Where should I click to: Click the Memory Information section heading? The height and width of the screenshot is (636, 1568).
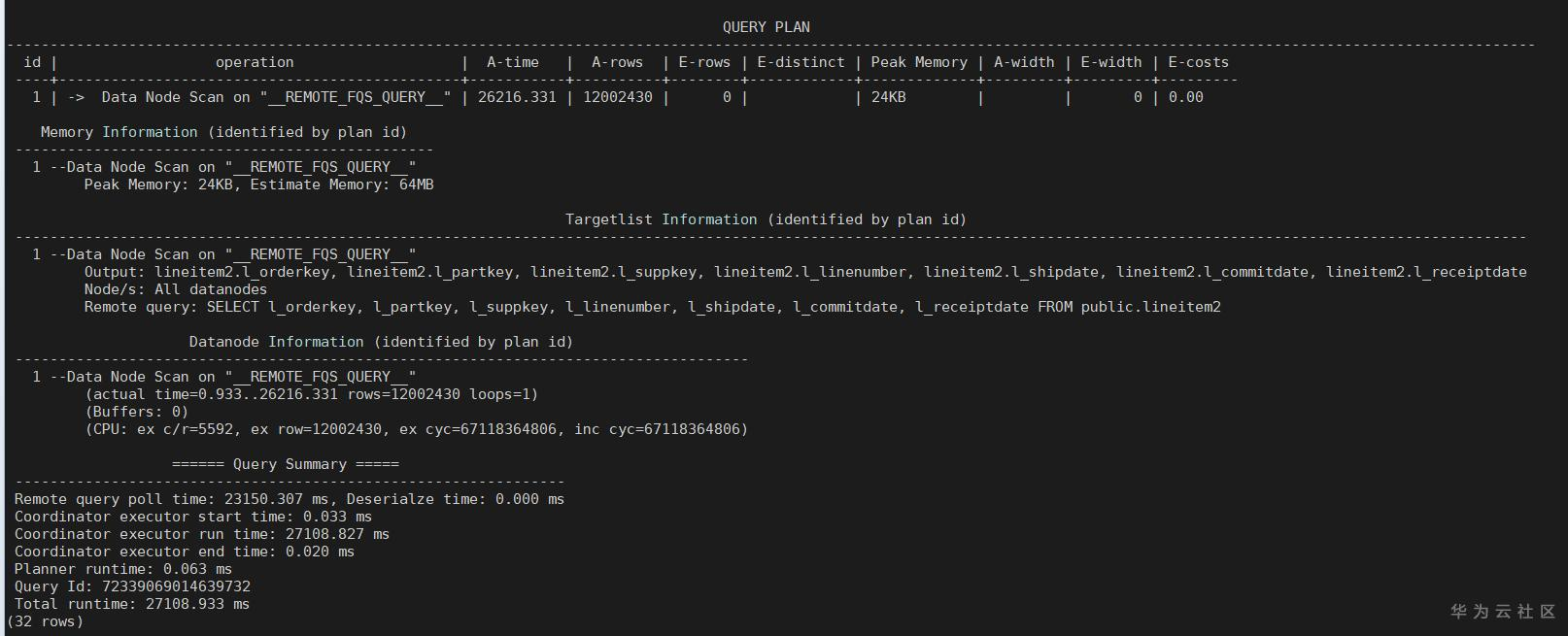coord(223,132)
